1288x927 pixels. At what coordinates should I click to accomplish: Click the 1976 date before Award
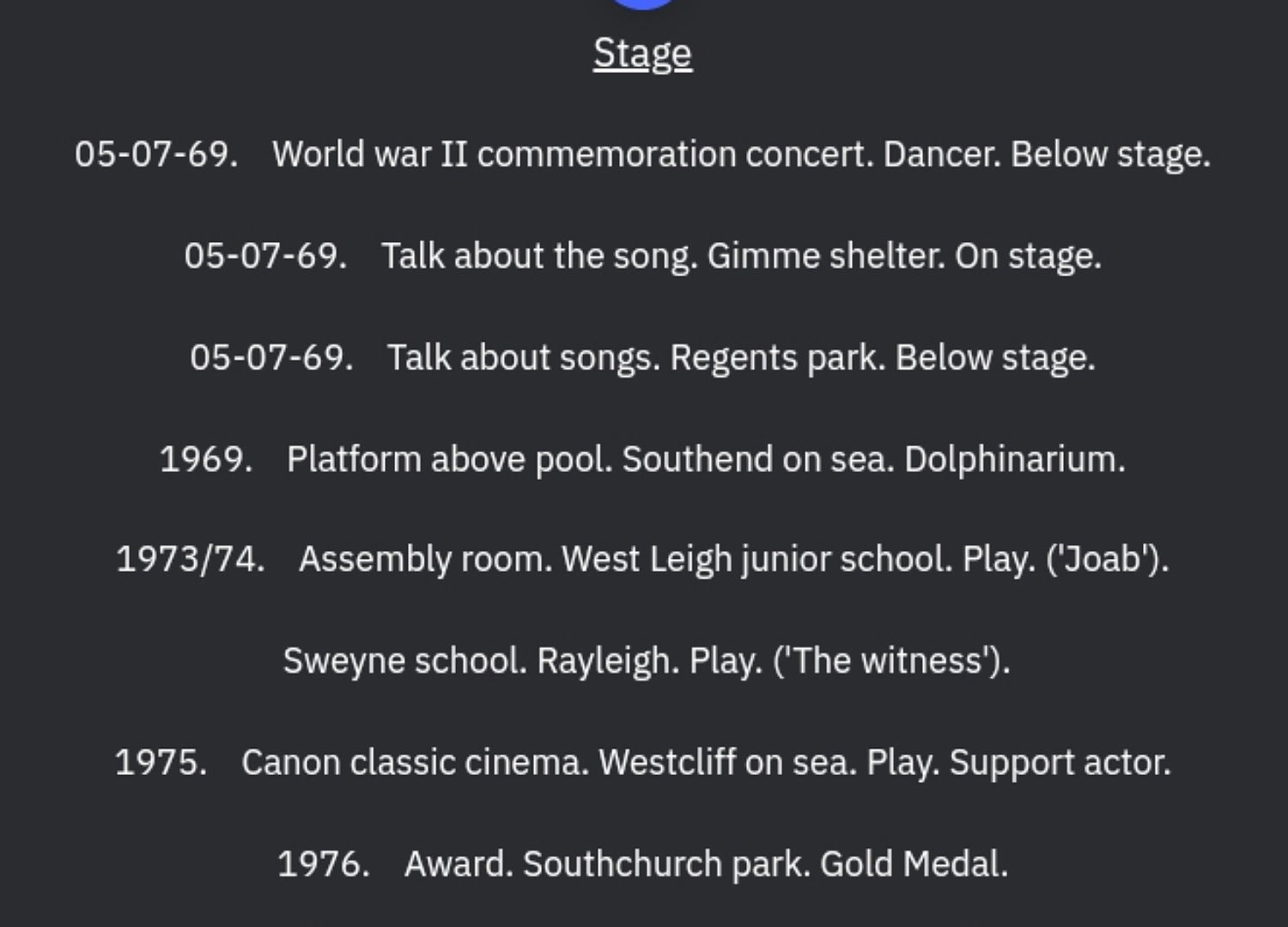click(323, 863)
